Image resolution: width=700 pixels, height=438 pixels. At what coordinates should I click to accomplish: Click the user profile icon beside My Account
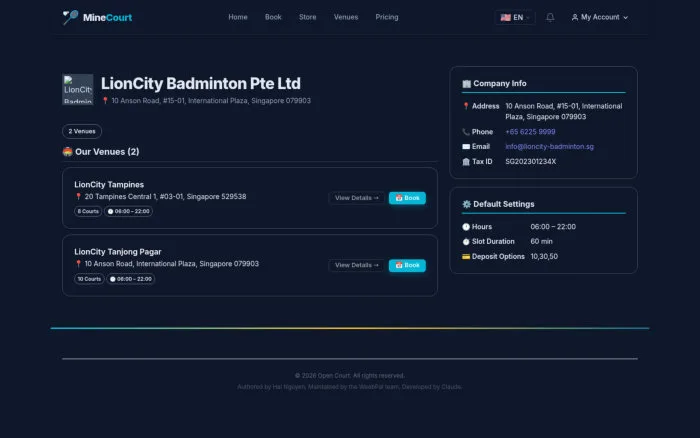pos(575,17)
